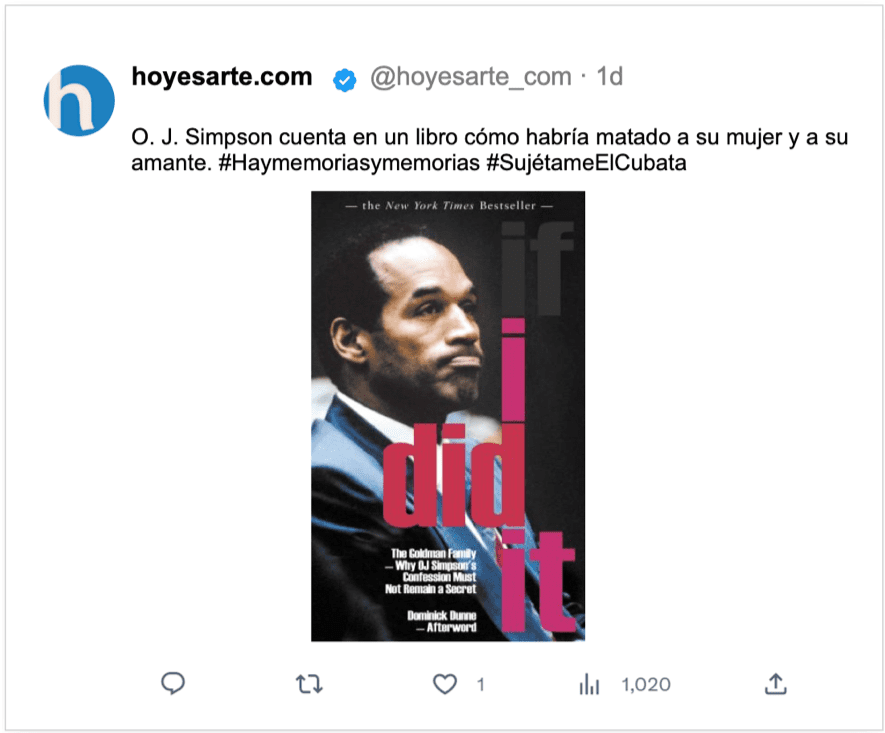
Task: Open the view analytics bar chart icon
Action: pyautogui.click(x=589, y=684)
